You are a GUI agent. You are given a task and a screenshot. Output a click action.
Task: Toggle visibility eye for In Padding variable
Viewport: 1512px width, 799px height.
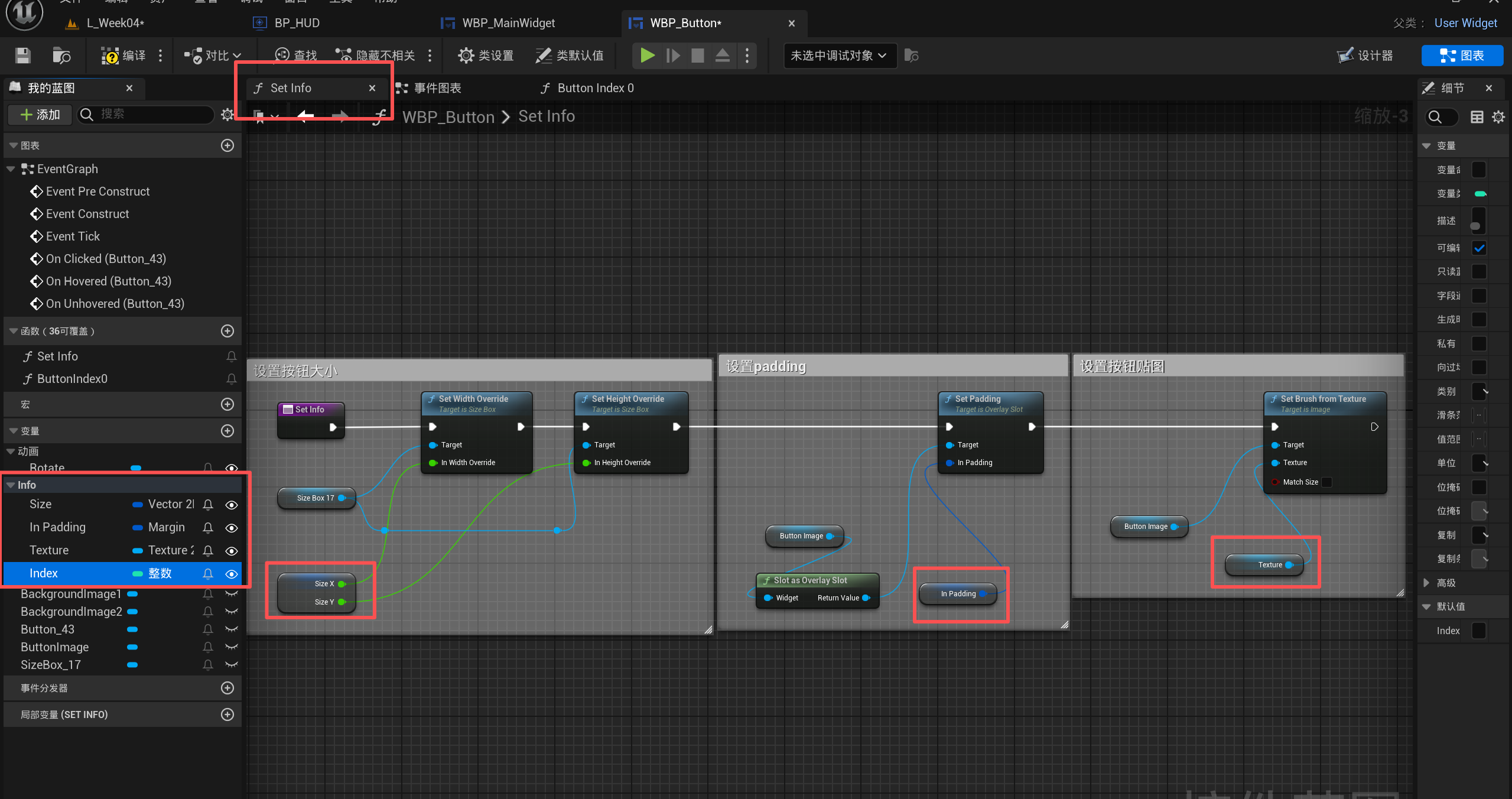(232, 528)
